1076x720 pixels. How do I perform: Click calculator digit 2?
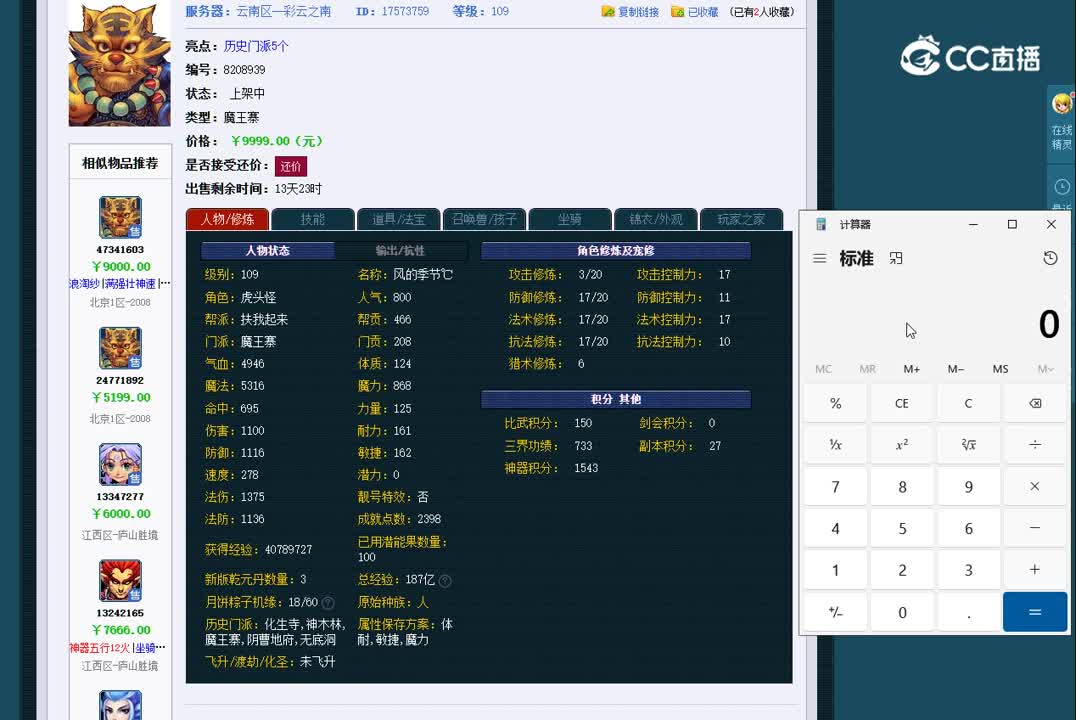click(902, 570)
